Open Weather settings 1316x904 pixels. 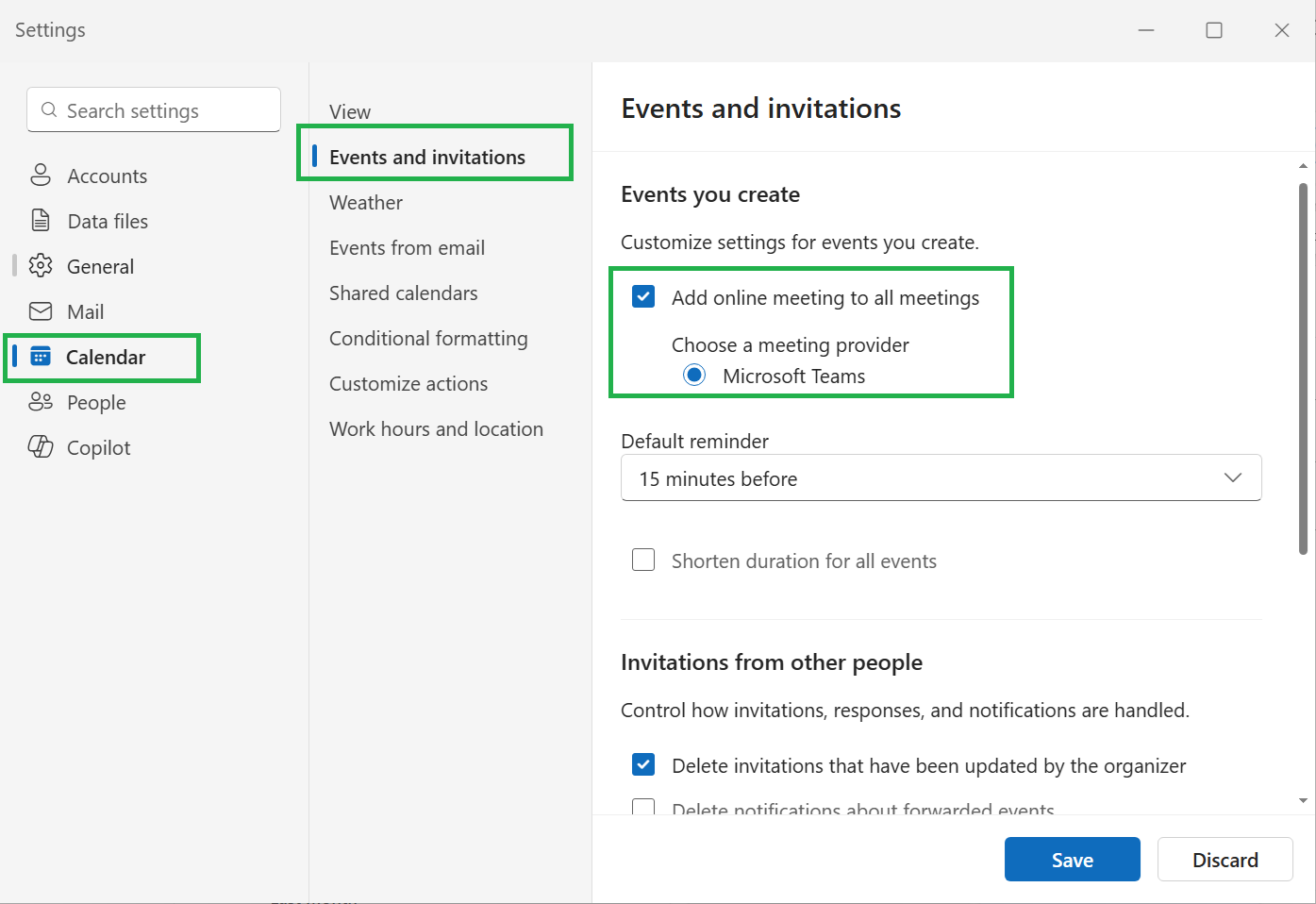click(366, 202)
